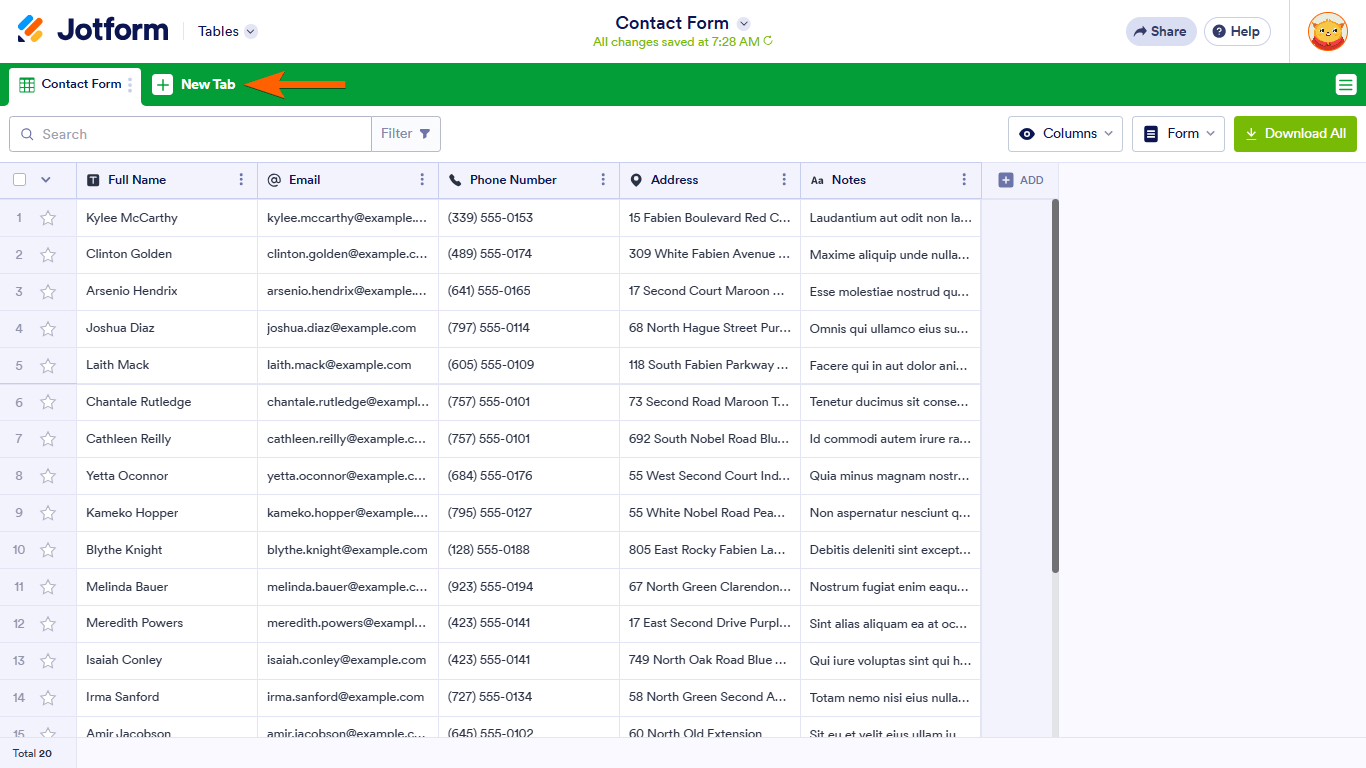Screen dimensions: 1366x768
Task: Open Email column three-dot menu
Action: (422, 180)
